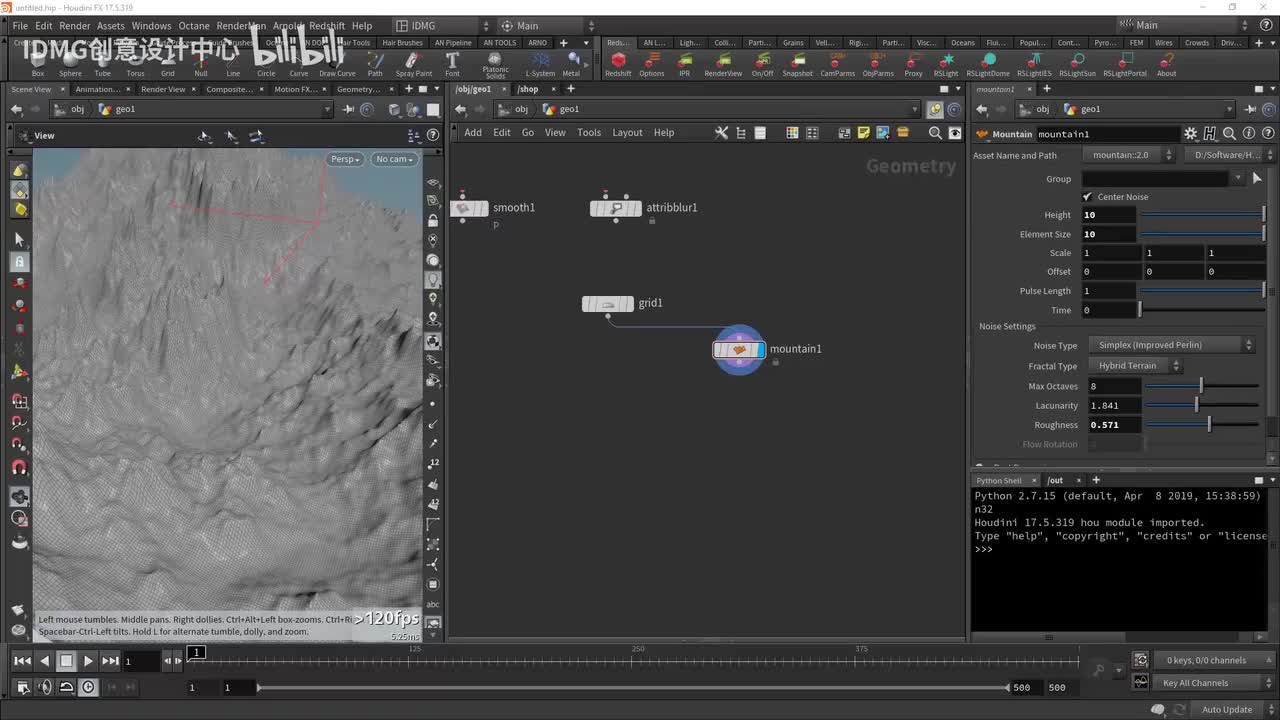The height and width of the screenshot is (720, 1280).
Task: Click the RSLight shelf icon
Action: [945, 61]
